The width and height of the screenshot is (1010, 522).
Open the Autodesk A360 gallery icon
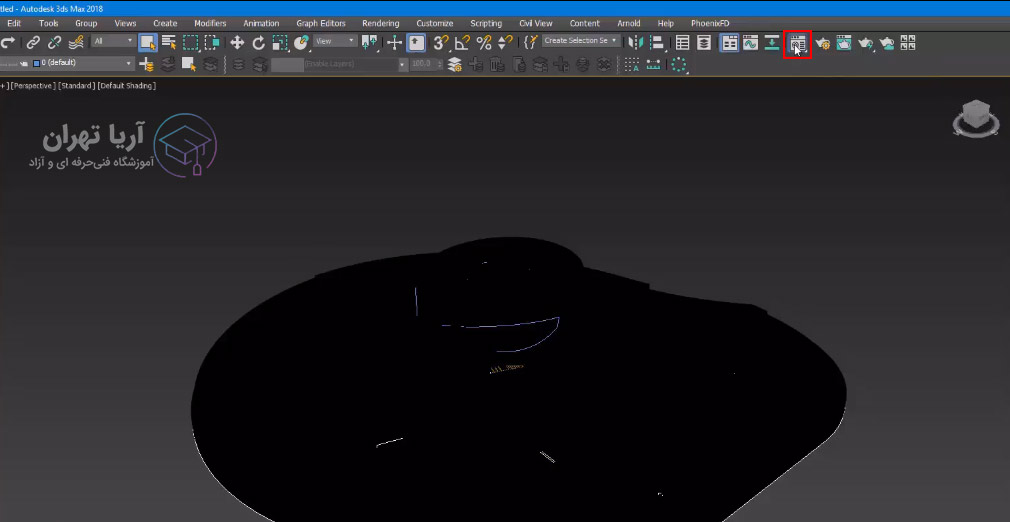(x=908, y=43)
